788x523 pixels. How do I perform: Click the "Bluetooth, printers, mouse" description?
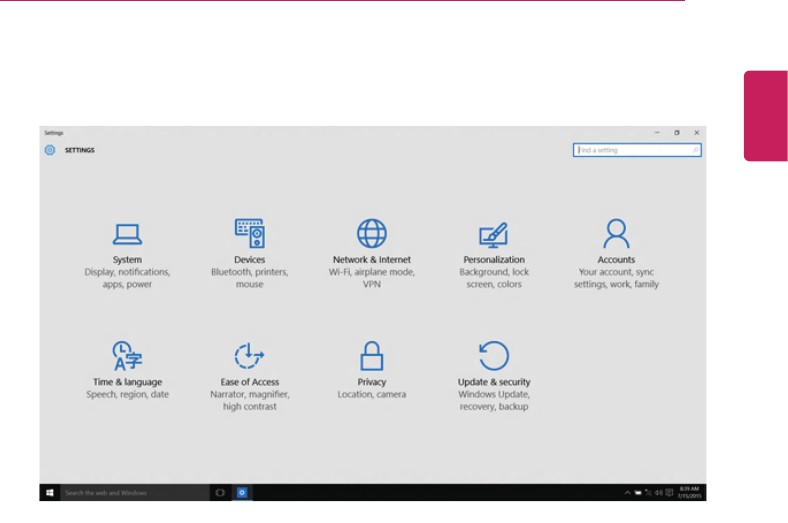coord(249,278)
